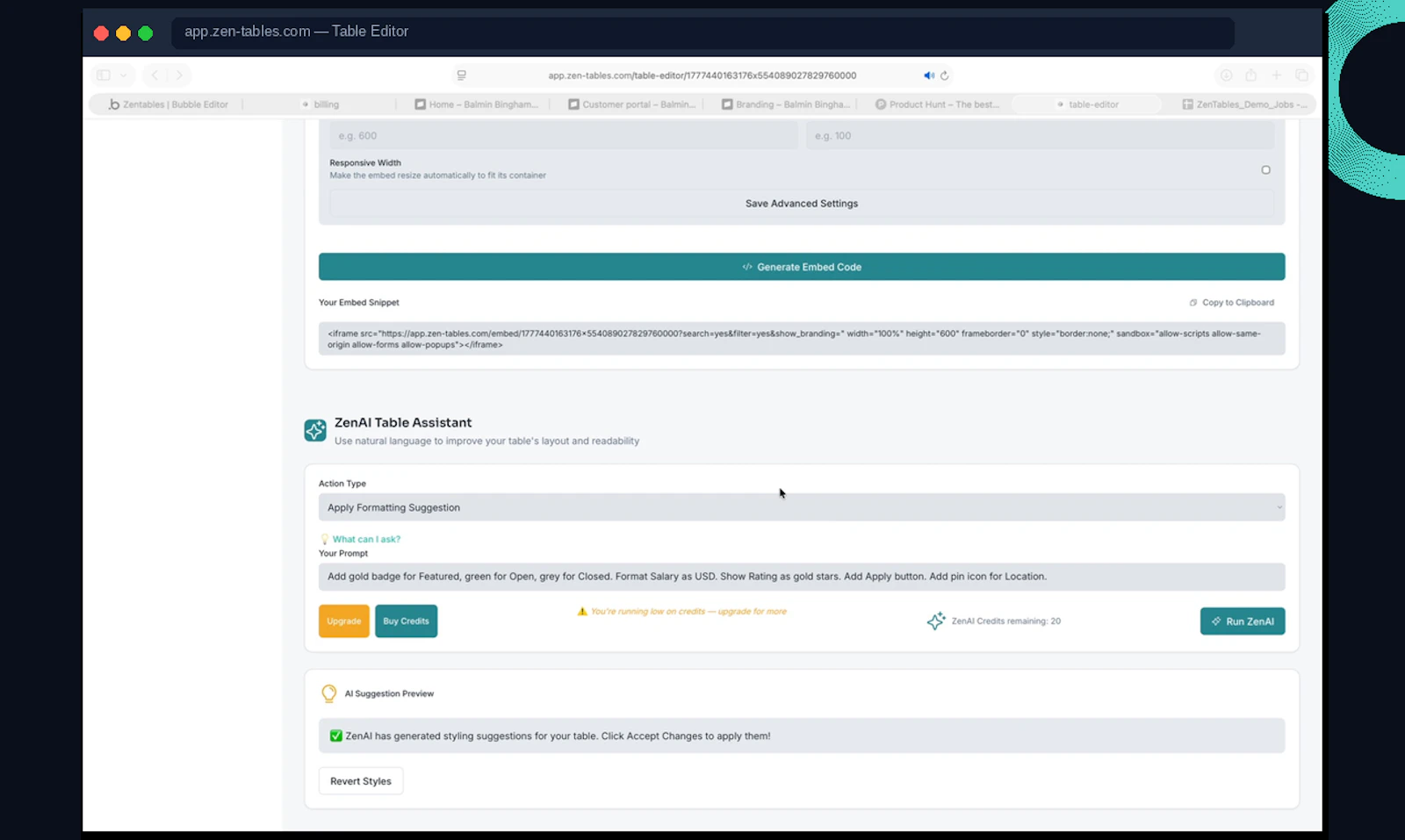Click 'You're running low on credits' message

pyautogui.click(x=688, y=612)
